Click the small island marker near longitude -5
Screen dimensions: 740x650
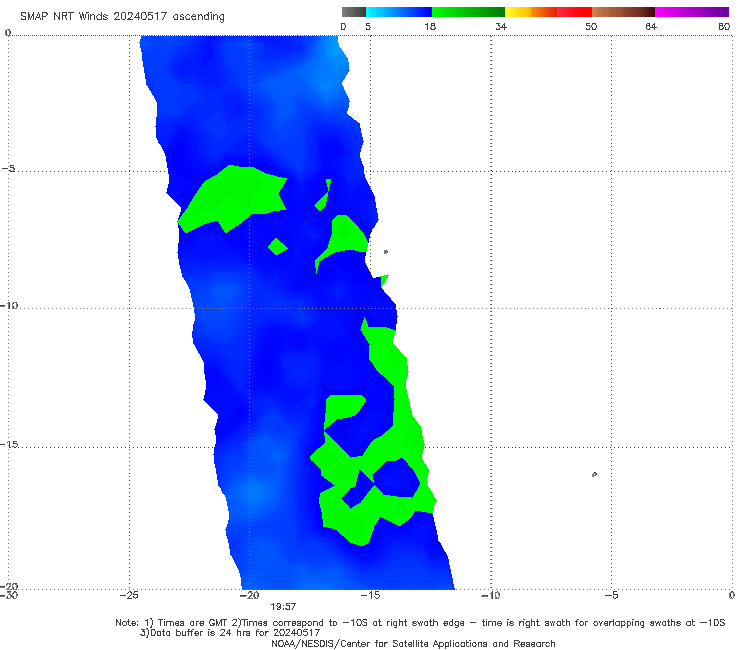(594, 474)
